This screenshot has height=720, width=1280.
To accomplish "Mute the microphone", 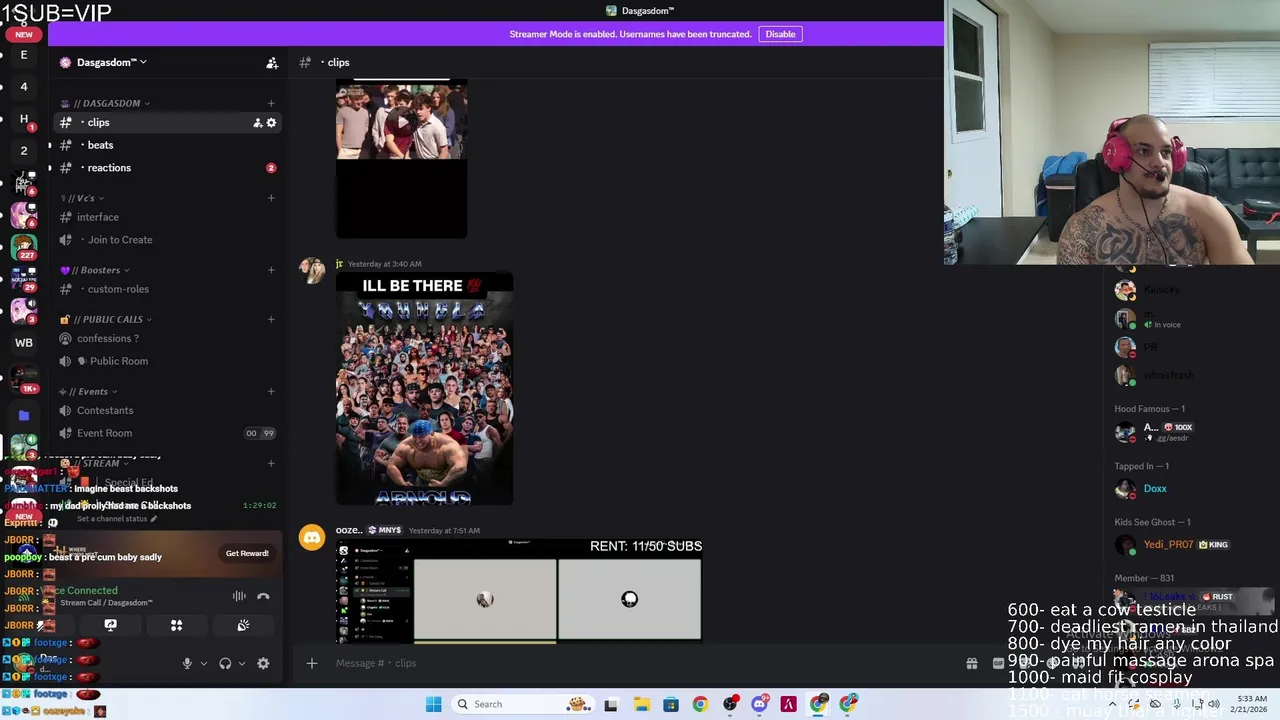I will 187,663.
